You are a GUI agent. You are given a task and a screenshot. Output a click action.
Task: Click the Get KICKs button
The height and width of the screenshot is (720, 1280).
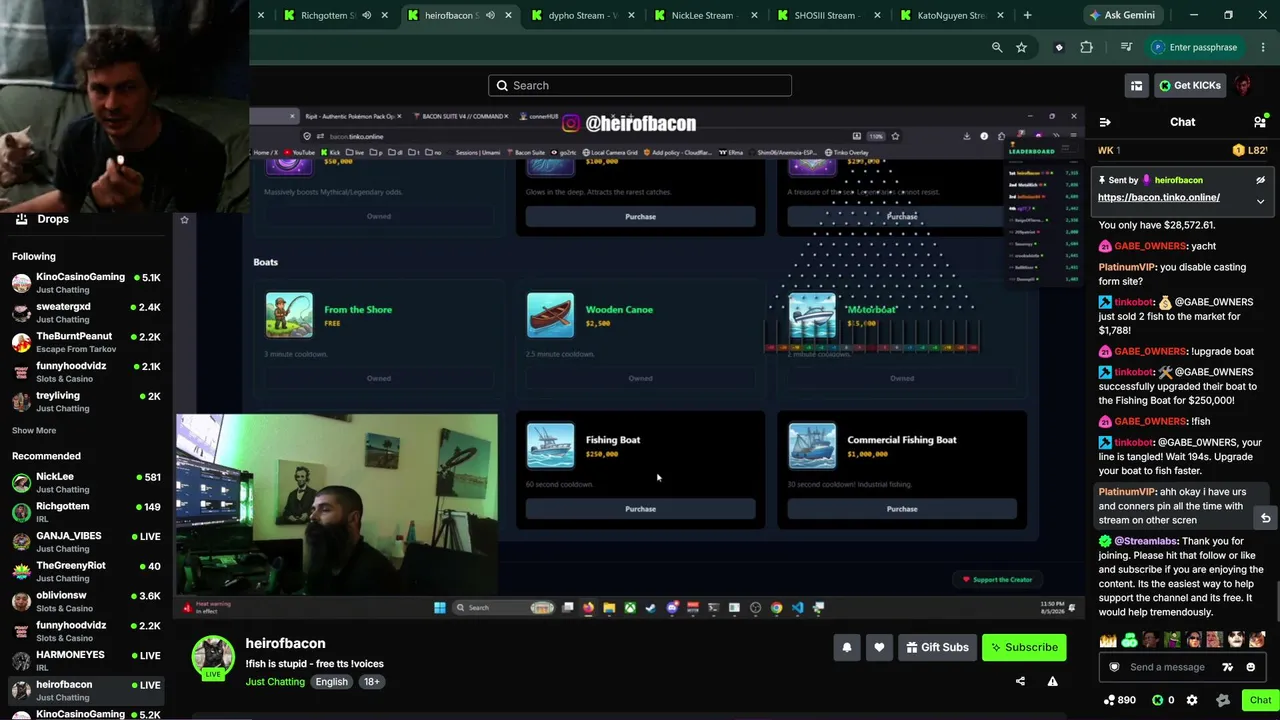click(1190, 85)
